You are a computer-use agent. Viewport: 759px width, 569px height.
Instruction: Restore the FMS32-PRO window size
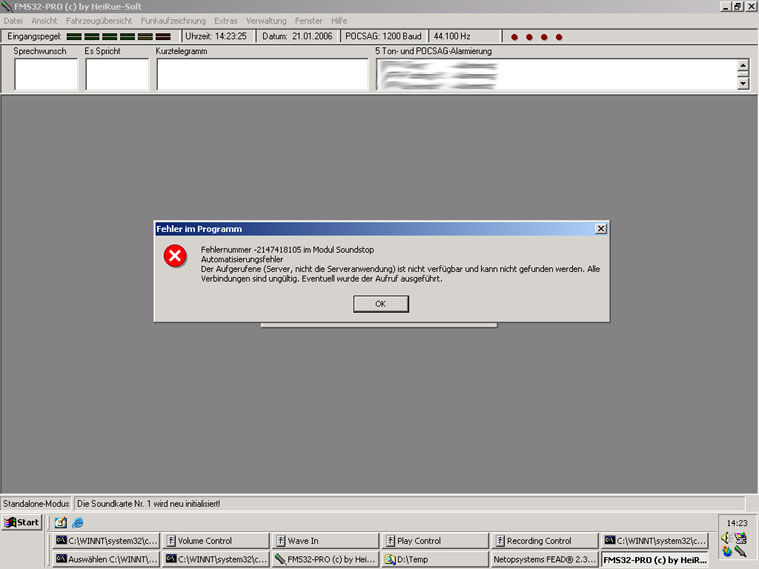(737, 6)
